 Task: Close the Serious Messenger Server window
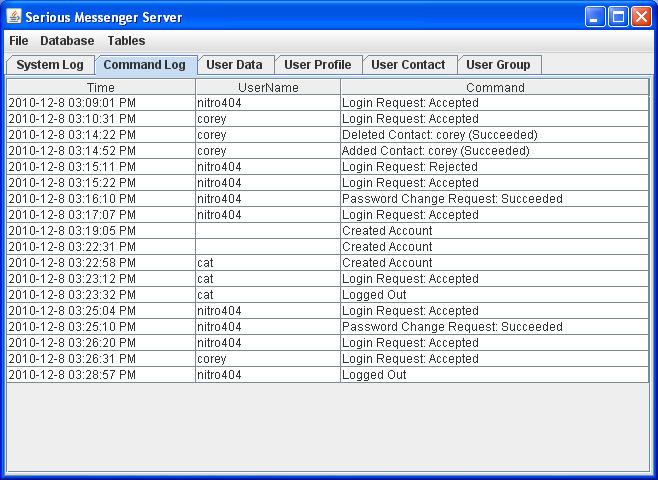click(x=641, y=17)
